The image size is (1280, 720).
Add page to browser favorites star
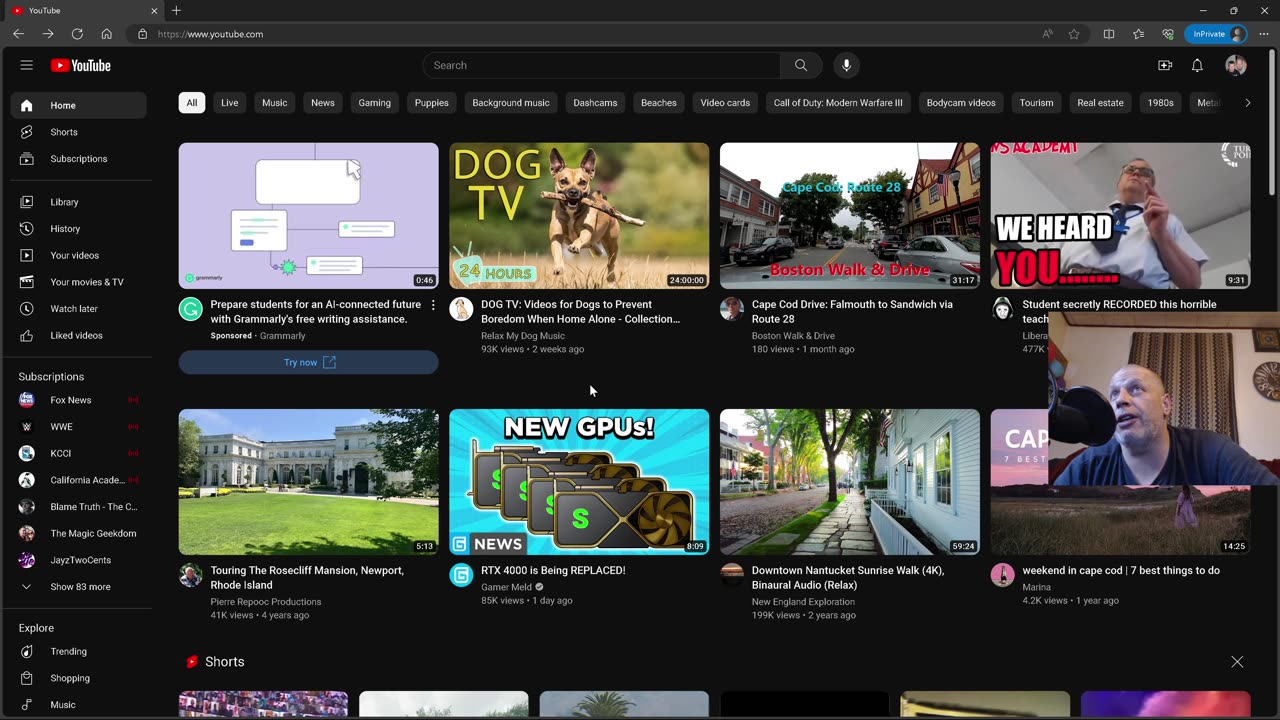pyautogui.click(x=1074, y=34)
